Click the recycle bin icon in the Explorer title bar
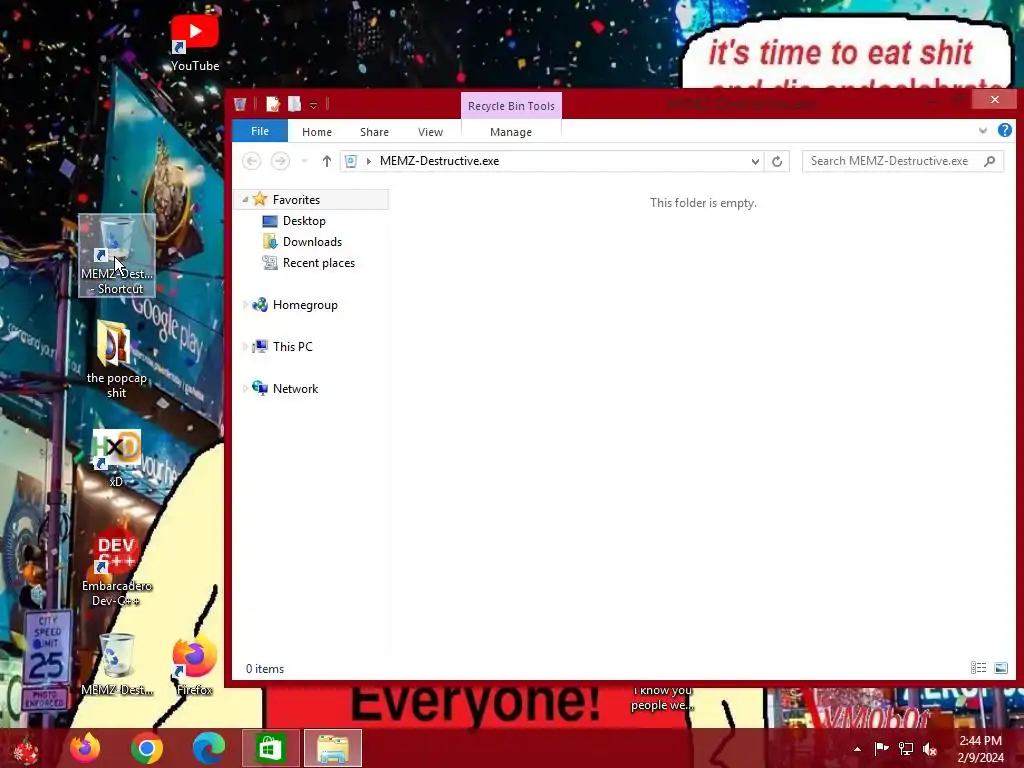This screenshot has height=768, width=1024. (240, 104)
